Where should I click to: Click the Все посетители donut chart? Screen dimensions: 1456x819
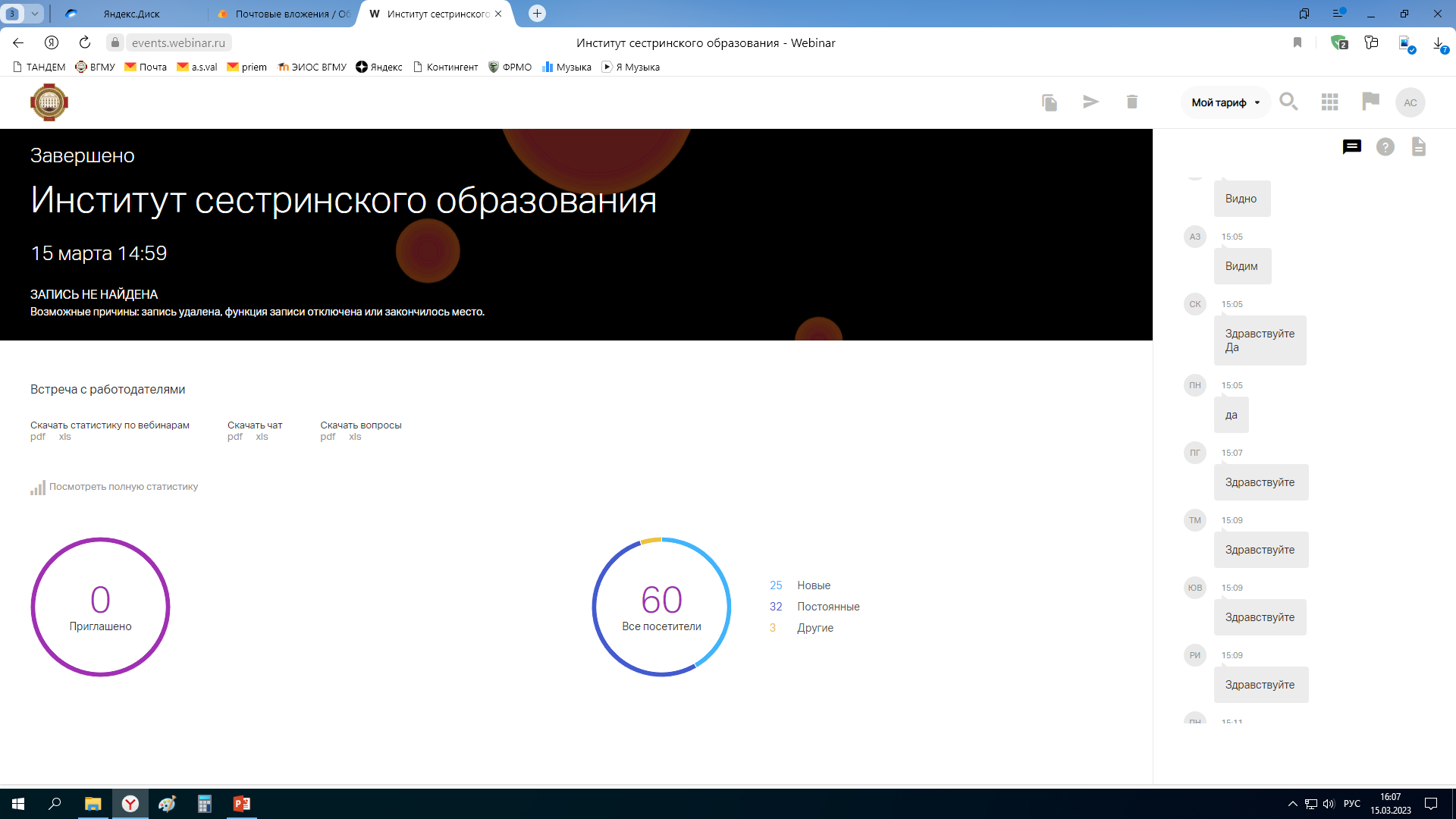coord(661,607)
